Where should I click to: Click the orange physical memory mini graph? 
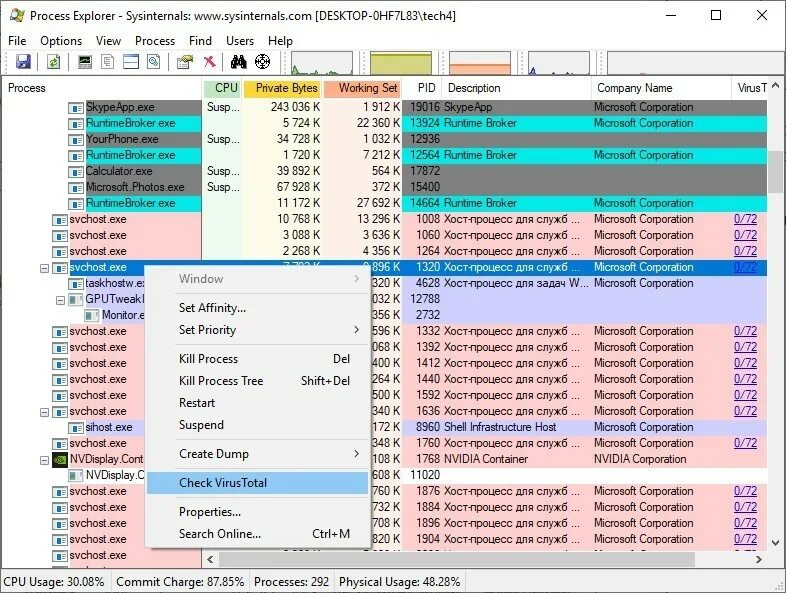(x=480, y=63)
